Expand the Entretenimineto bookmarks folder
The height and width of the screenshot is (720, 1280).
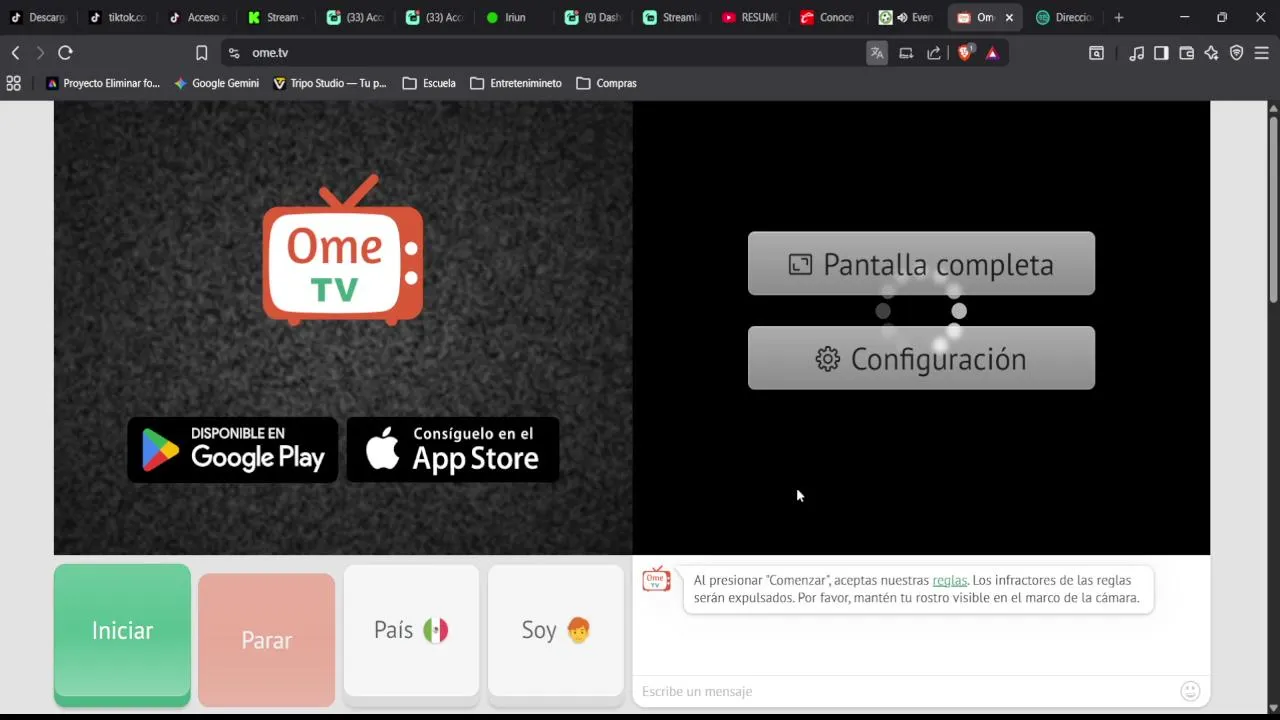click(x=516, y=83)
